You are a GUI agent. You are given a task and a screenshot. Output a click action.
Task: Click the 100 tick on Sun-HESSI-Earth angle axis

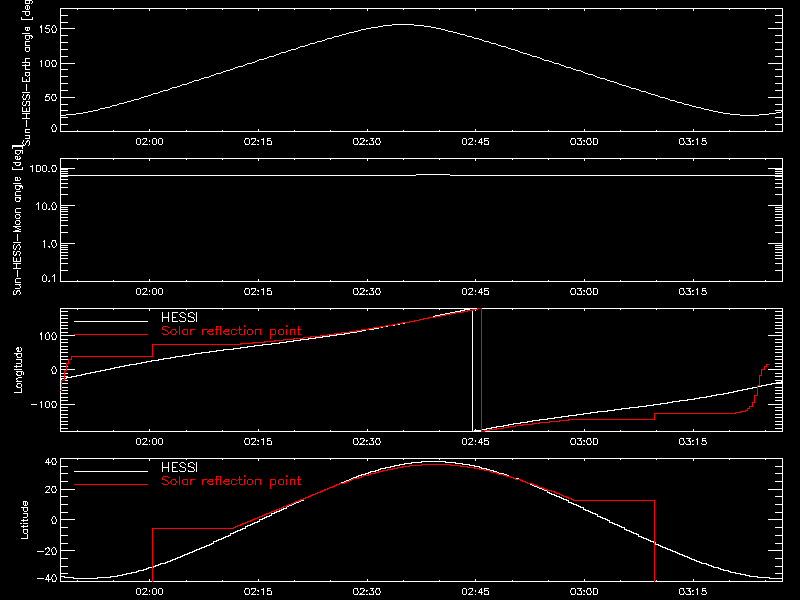click(x=48, y=63)
